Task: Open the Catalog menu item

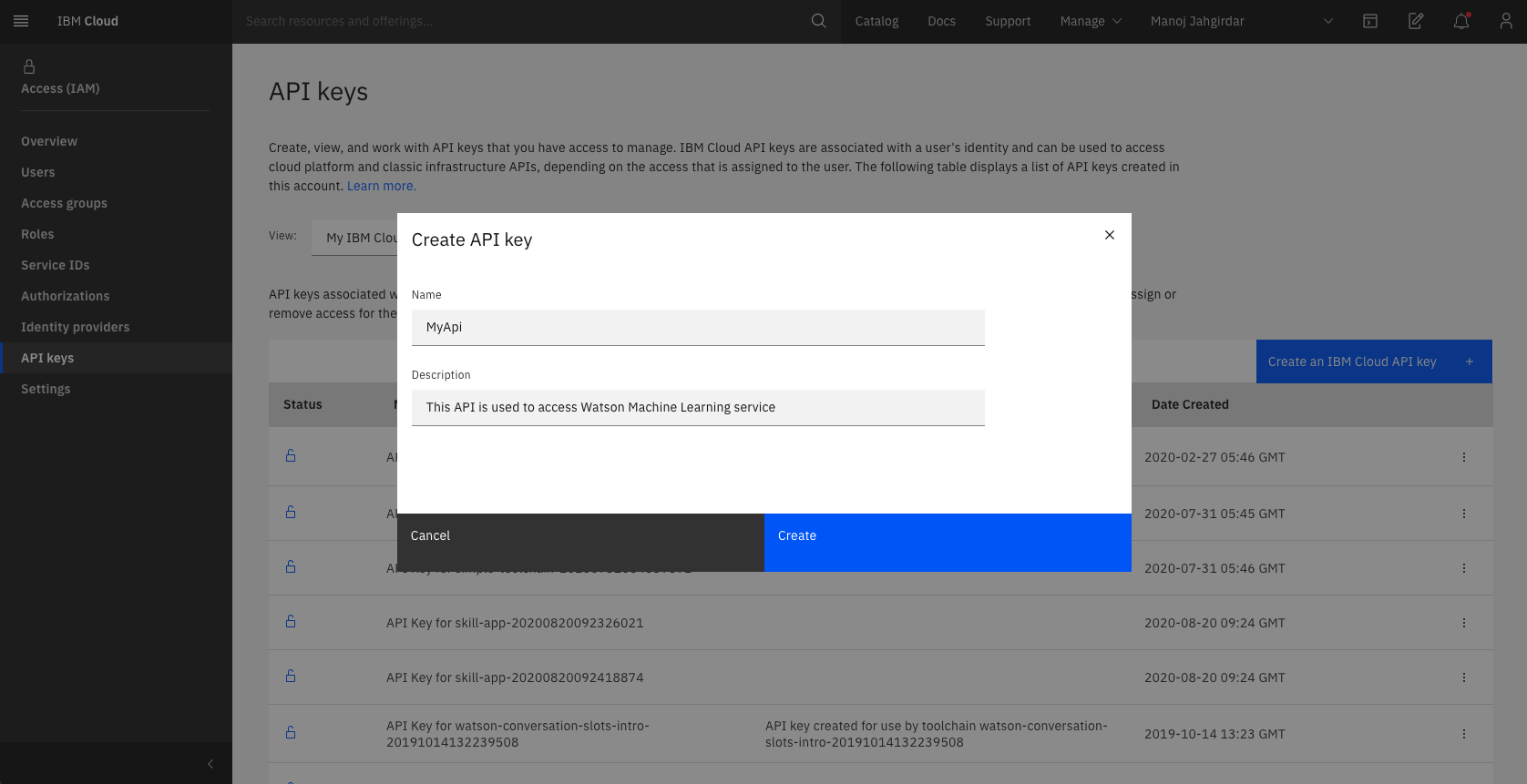Action: point(876,21)
